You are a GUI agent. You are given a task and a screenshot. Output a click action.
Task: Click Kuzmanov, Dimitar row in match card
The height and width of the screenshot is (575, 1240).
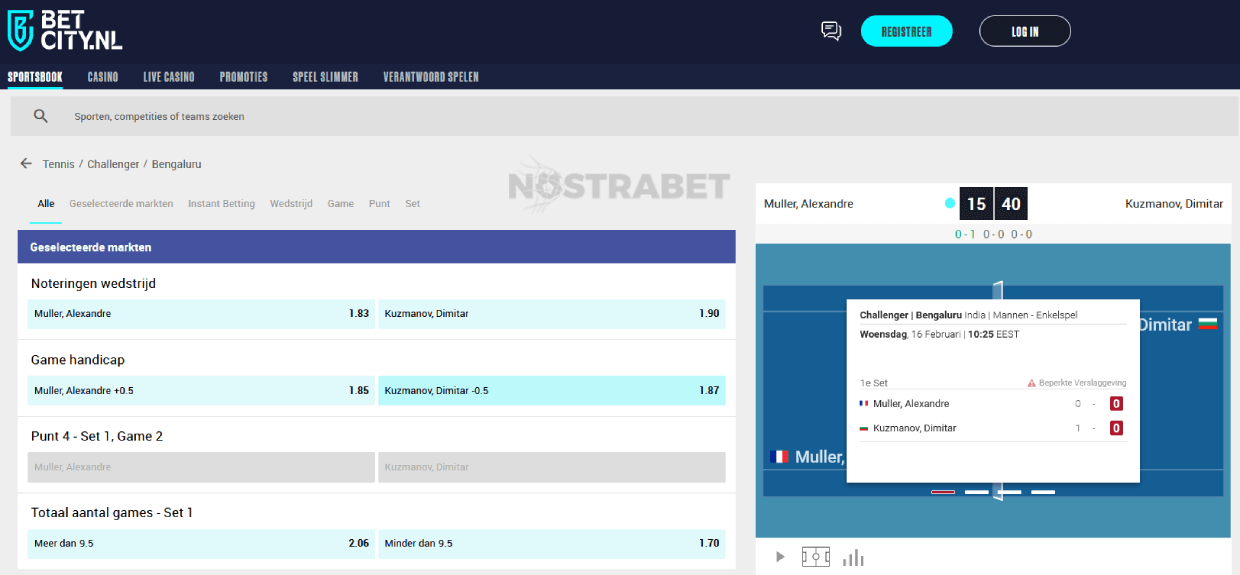click(993, 428)
